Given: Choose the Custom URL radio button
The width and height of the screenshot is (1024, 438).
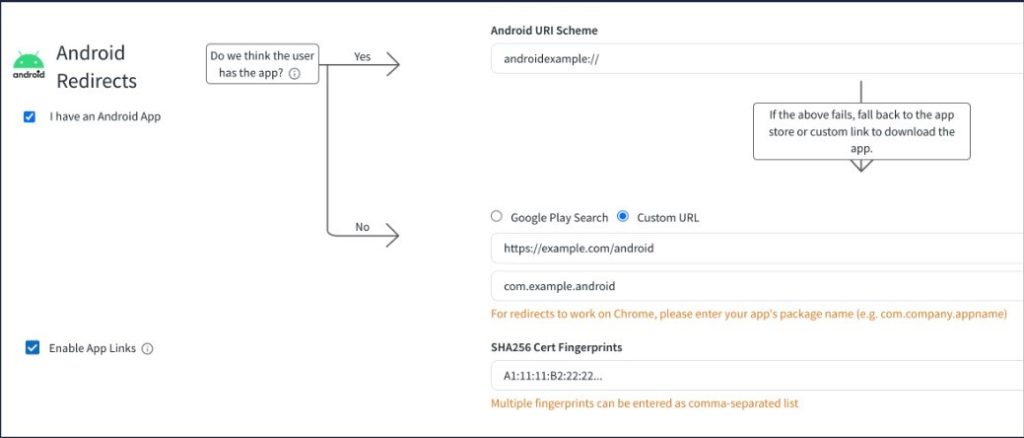Looking at the screenshot, I should [x=623, y=216].
